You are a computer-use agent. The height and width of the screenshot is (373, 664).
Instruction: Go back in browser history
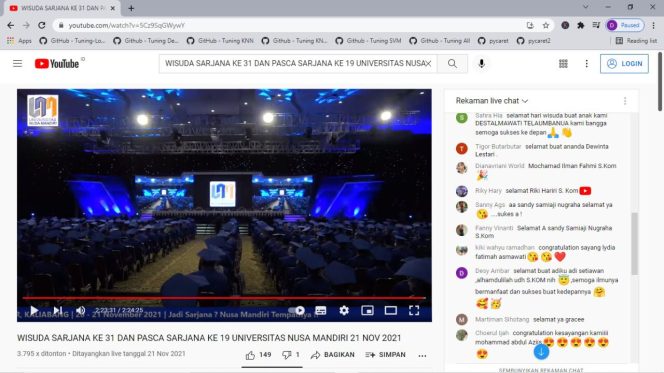(11, 25)
